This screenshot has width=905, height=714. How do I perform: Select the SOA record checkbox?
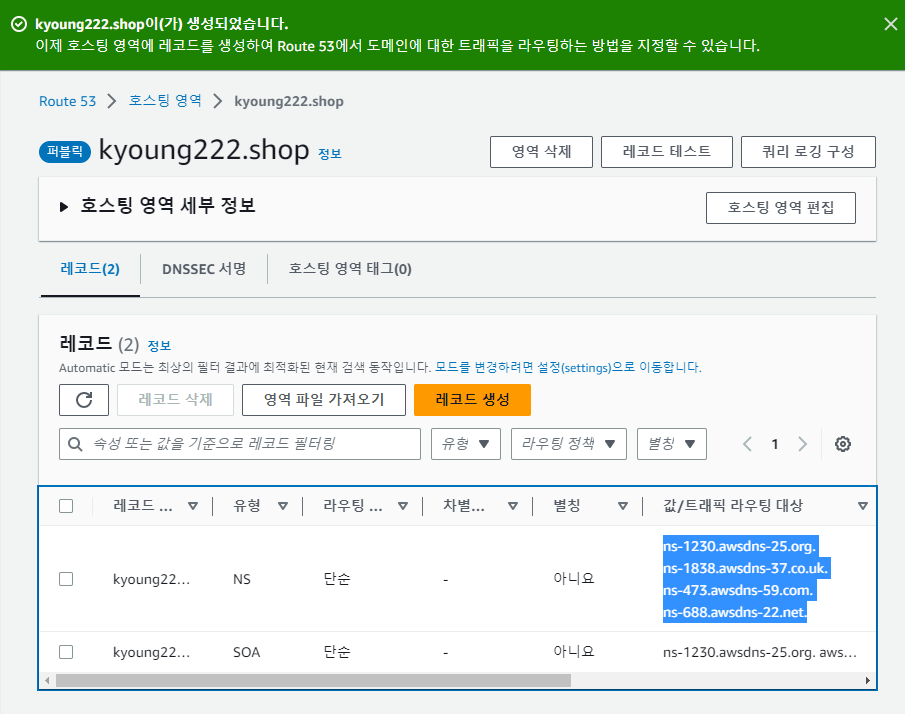pyautogui.click(x=66, y=652)
